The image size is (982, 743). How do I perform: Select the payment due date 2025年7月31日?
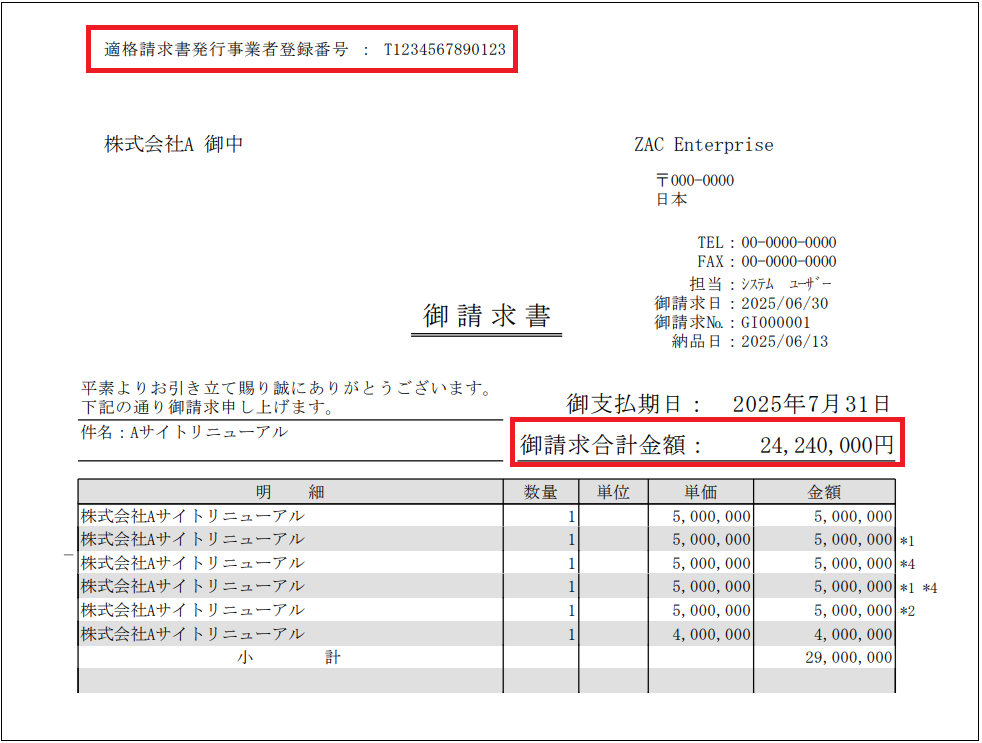click(810, 404)
